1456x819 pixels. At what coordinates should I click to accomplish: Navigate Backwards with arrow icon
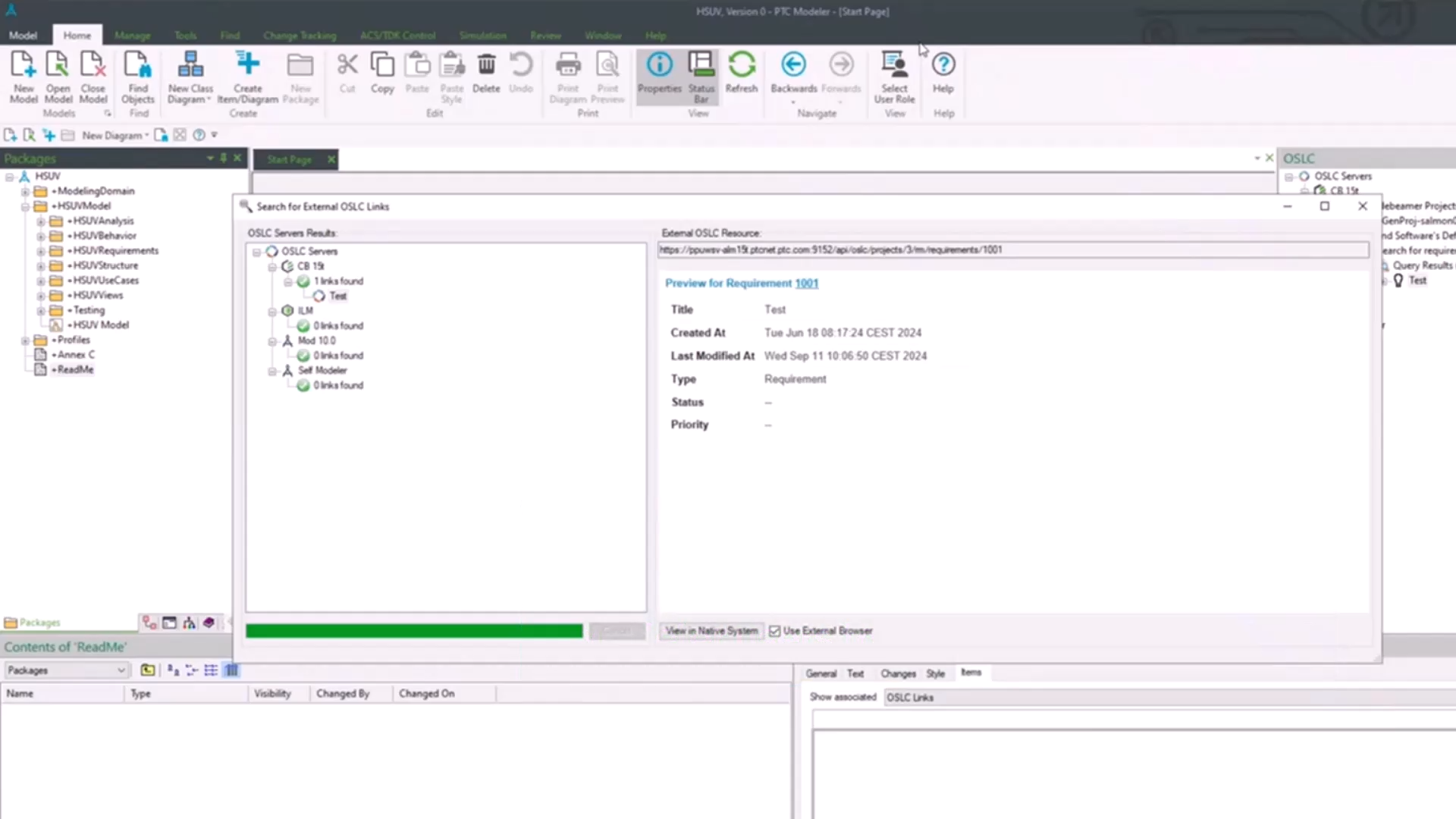tap(793, 64)
